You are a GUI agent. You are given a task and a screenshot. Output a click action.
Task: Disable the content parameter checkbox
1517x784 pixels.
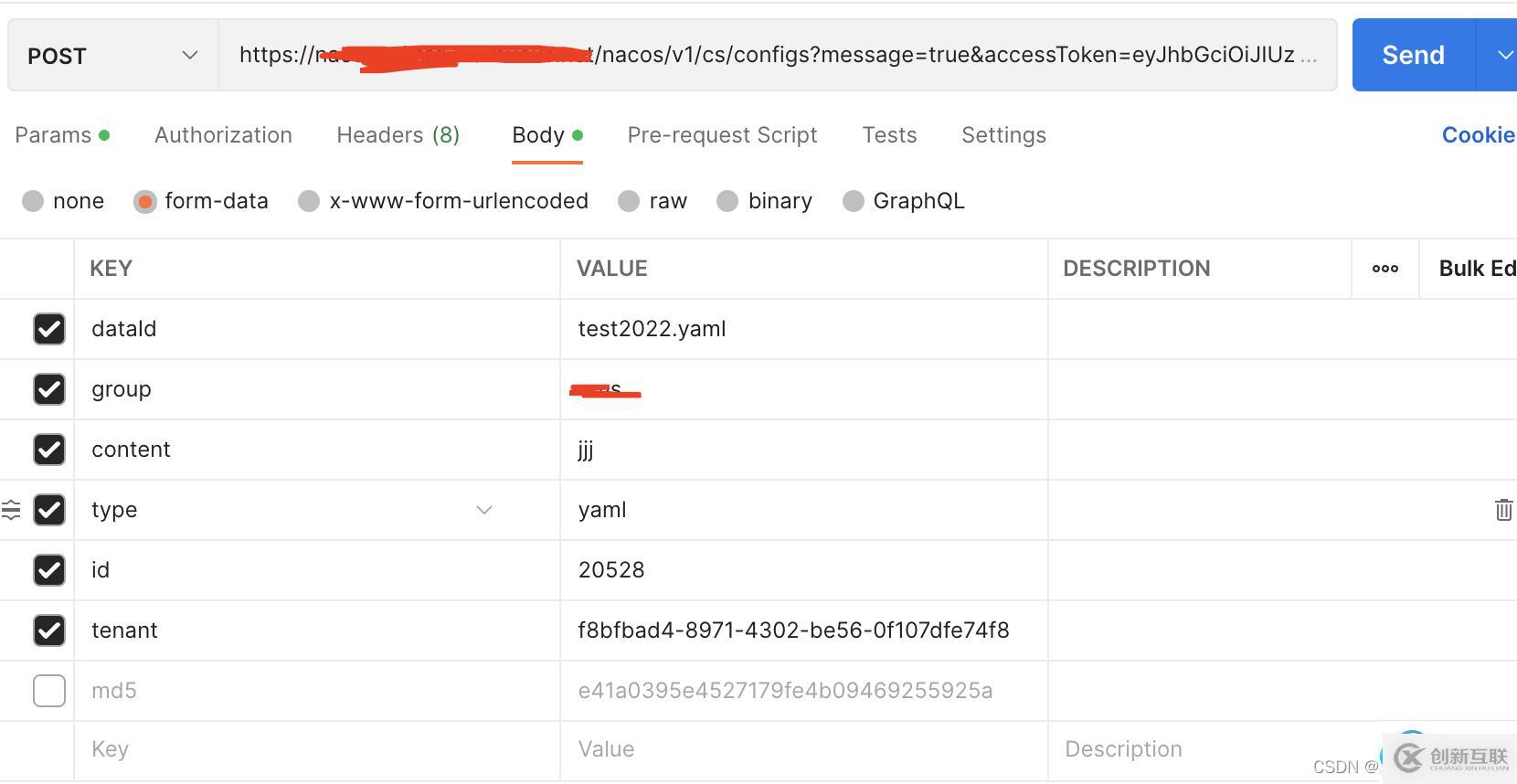49,450
